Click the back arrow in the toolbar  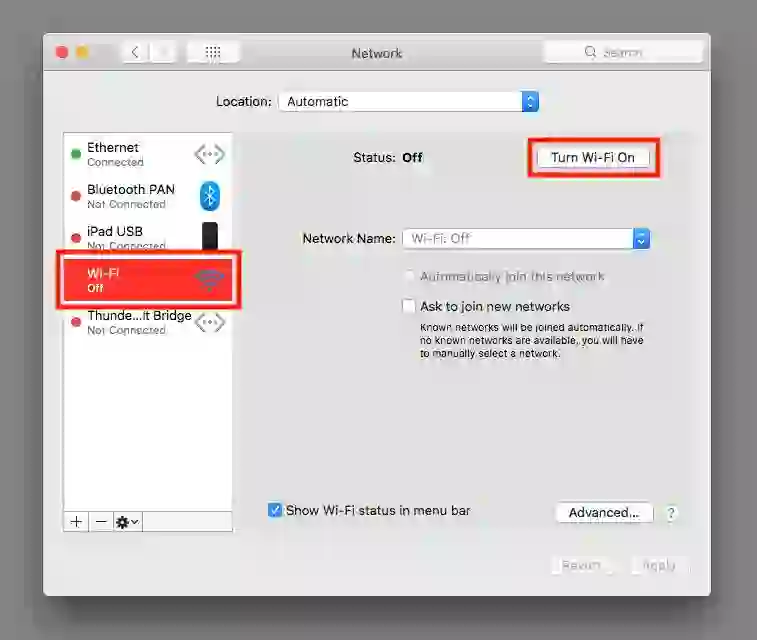pos(135,52)
